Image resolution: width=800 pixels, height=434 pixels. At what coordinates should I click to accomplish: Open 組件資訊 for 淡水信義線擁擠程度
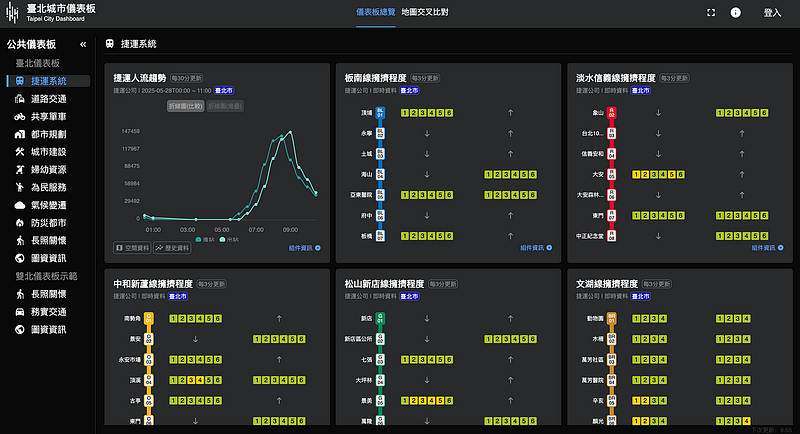[767, 248]
